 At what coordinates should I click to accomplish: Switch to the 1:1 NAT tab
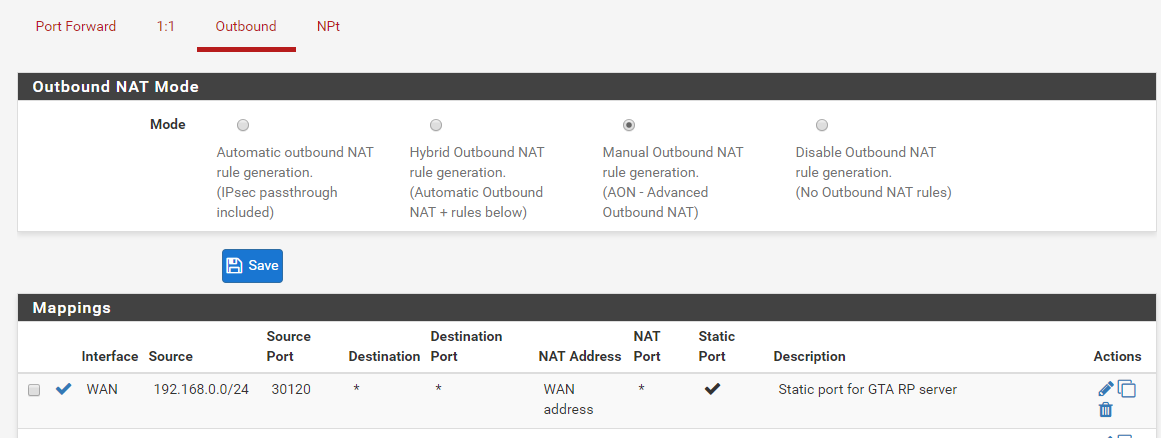(165, 27)
